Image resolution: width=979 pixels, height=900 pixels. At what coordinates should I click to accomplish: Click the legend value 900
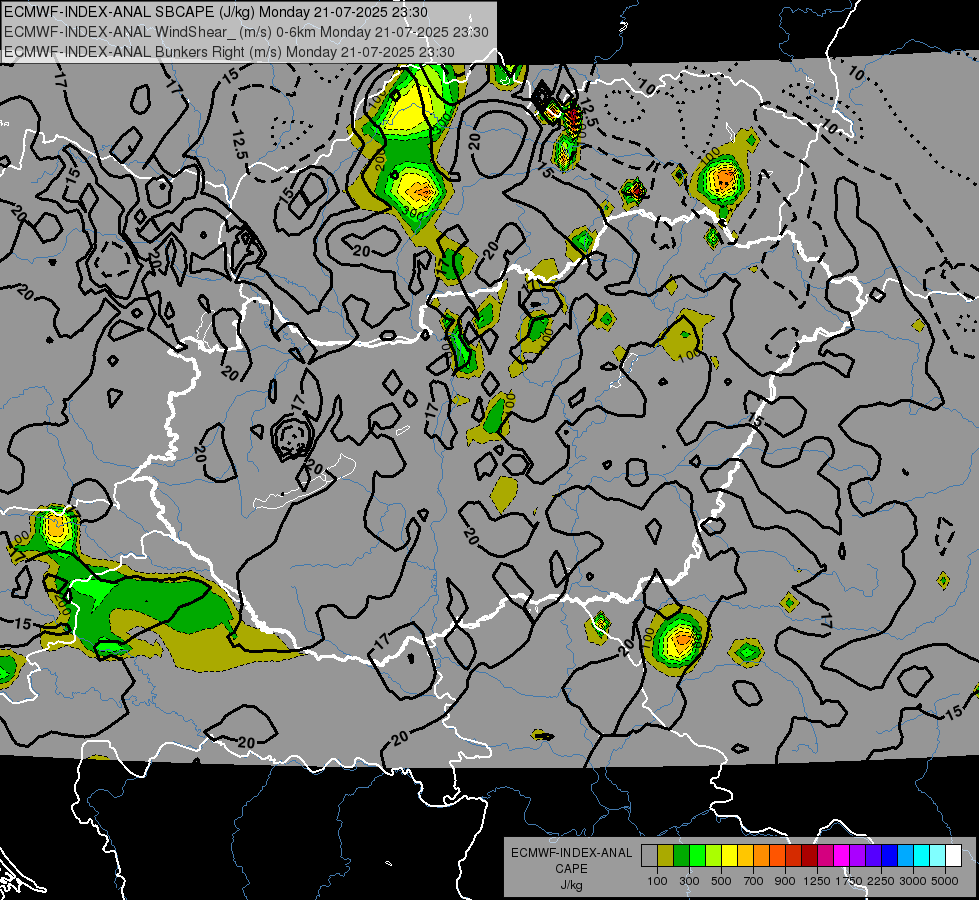click(785, 881)
